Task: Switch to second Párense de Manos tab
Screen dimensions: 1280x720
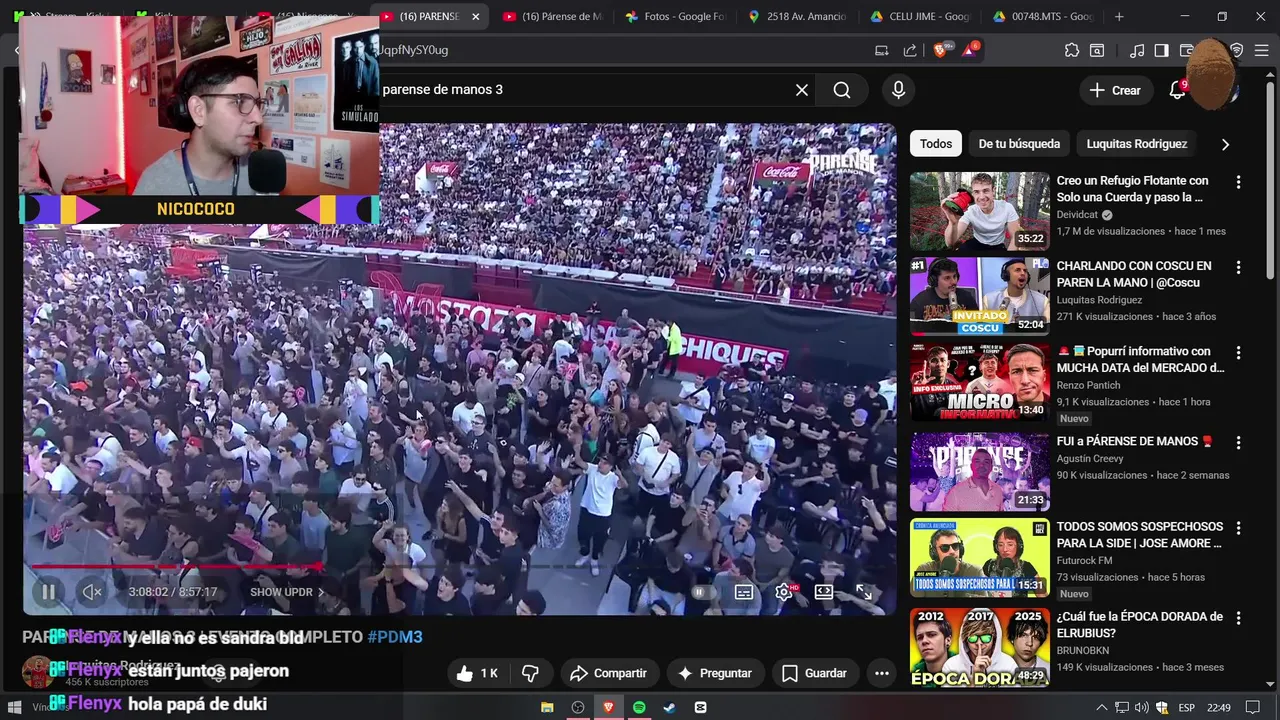Action: pos(553,17)
